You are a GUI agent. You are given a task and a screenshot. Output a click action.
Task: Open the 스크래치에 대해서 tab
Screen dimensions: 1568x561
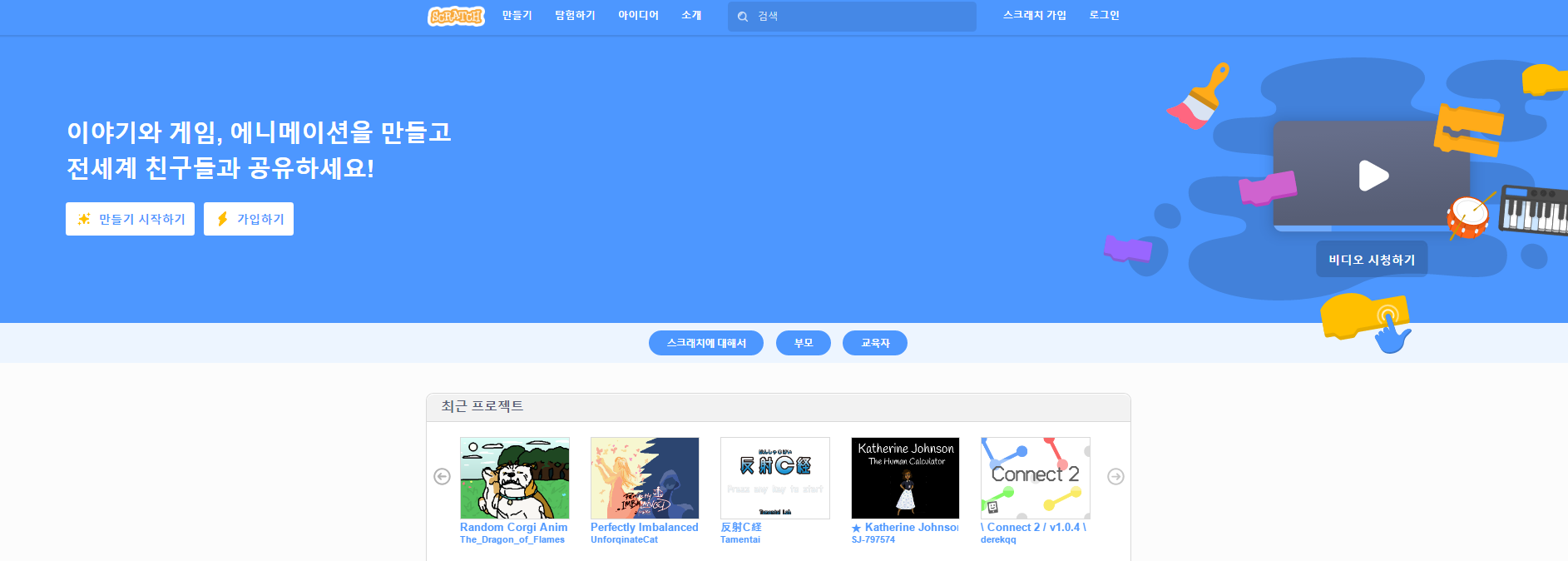[706, 343]
